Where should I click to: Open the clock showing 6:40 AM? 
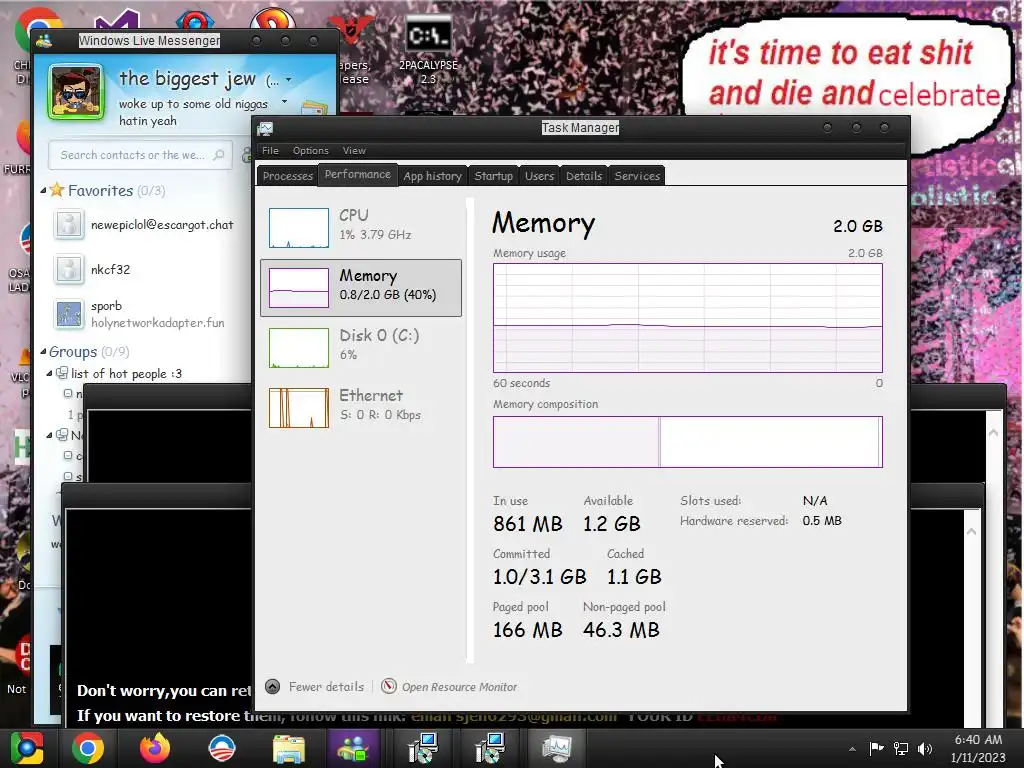point(978,748)
